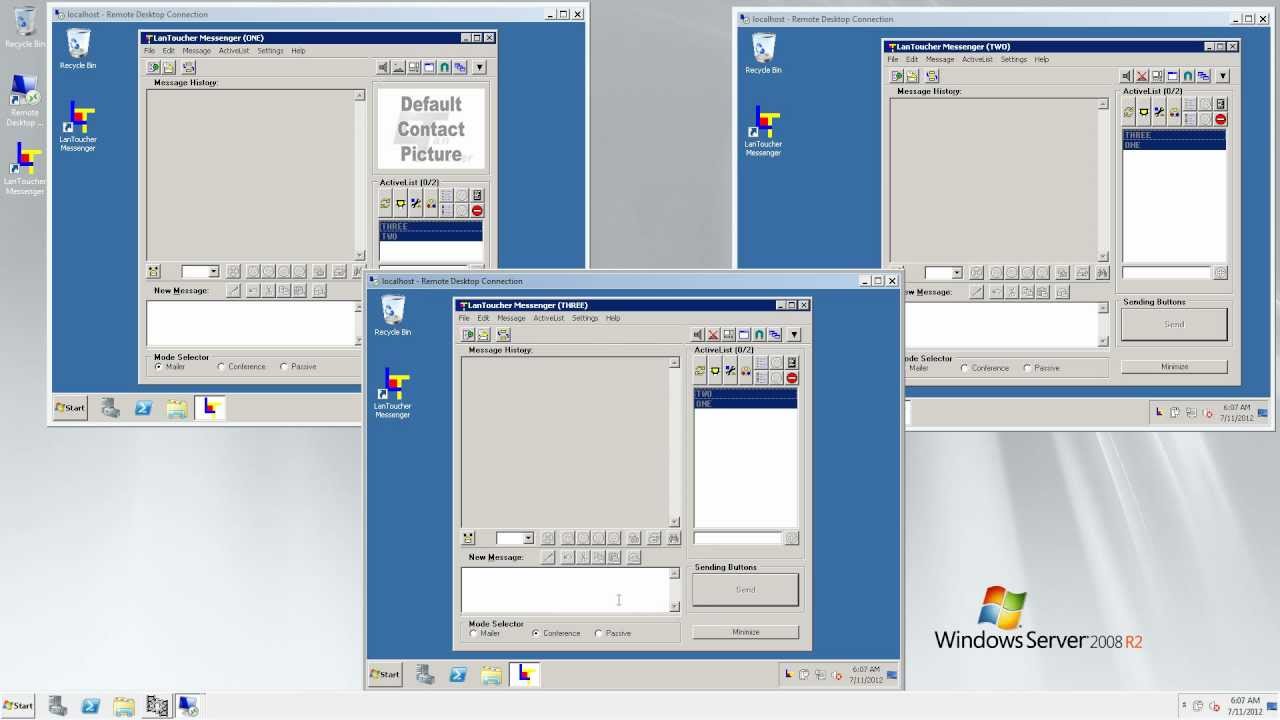
Task: Click the red stop icon in THREE ActiveList
Action: coord(792,378)
